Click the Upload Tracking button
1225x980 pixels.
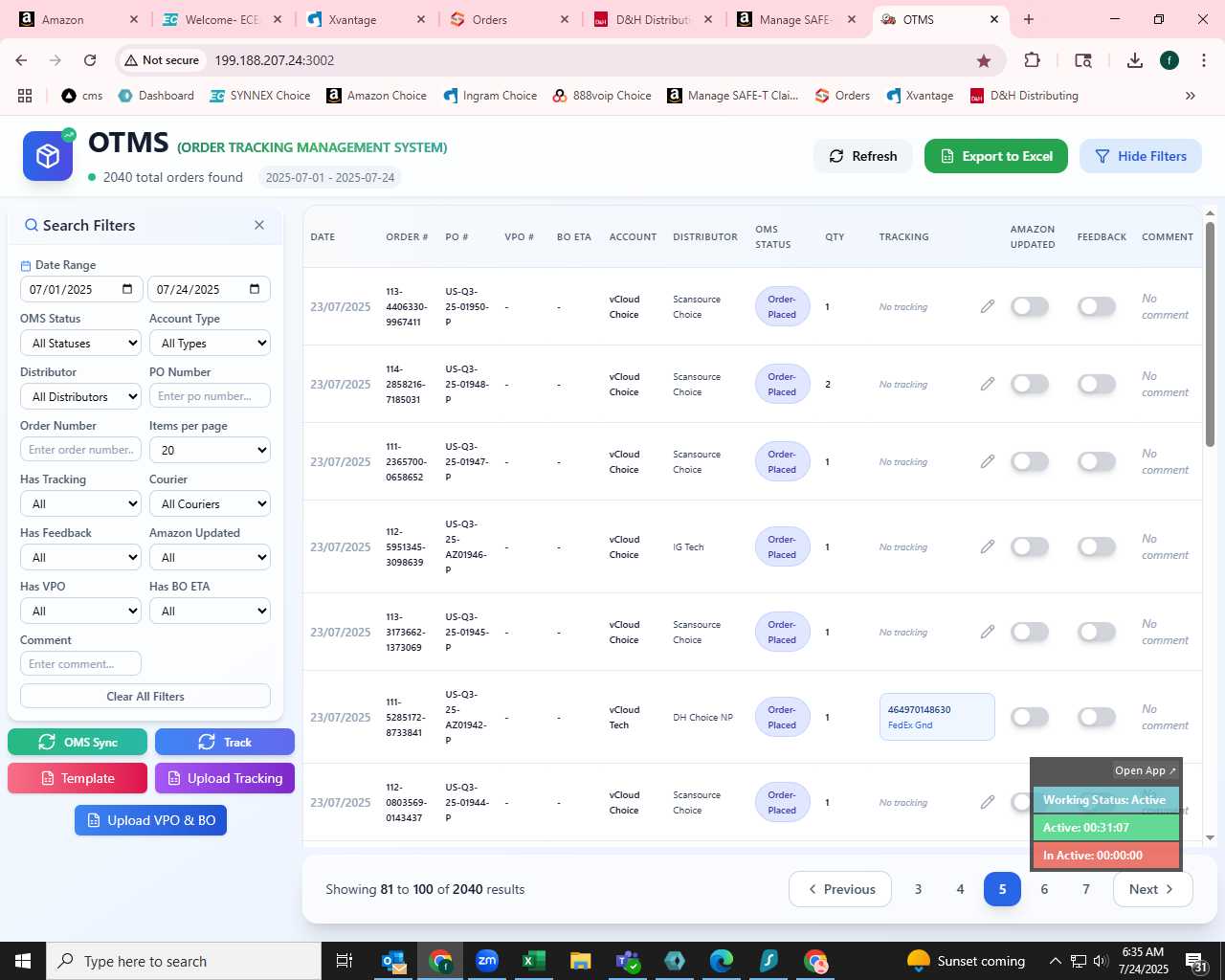[225, 778]
